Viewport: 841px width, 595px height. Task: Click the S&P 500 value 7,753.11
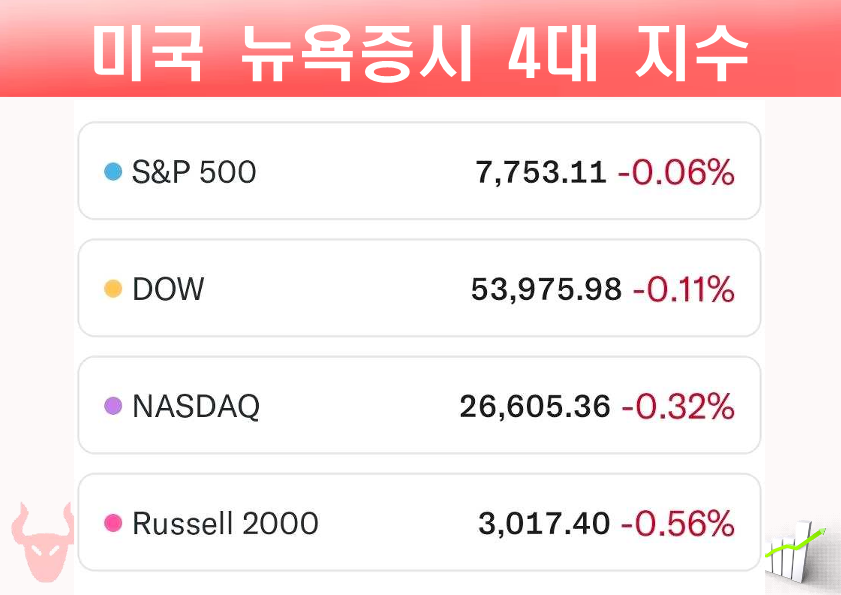541,172
